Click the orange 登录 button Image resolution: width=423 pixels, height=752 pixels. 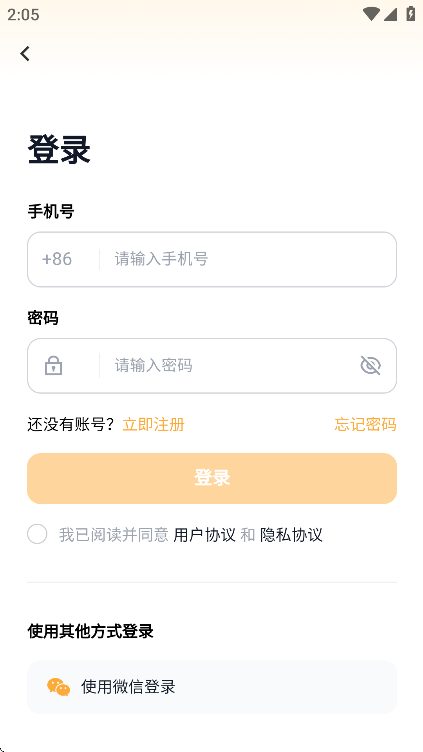click(212, 478)
